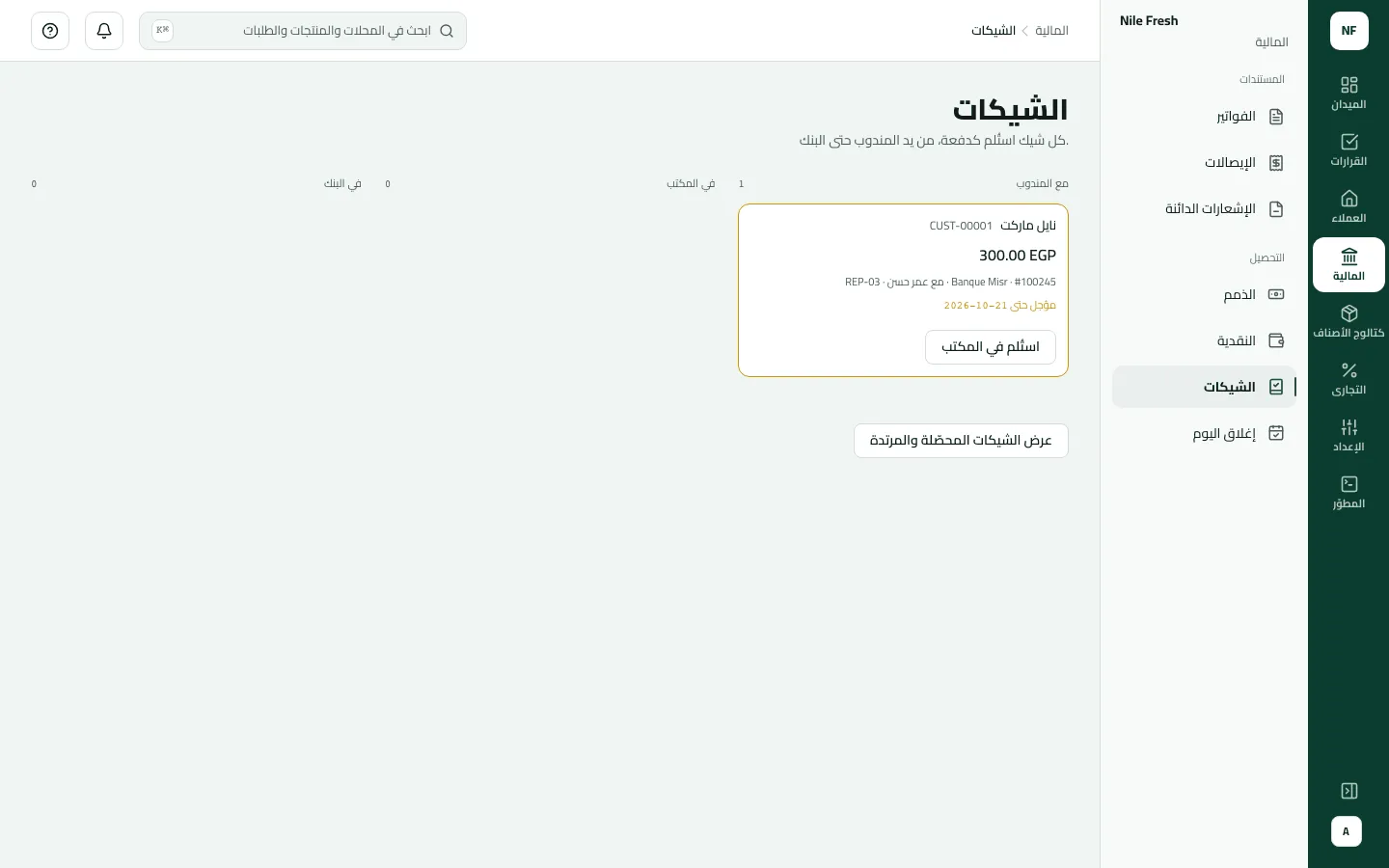Click the 300.00 EGP amount
Screen dimensions: 1389x868
[x=1018, y=256]
